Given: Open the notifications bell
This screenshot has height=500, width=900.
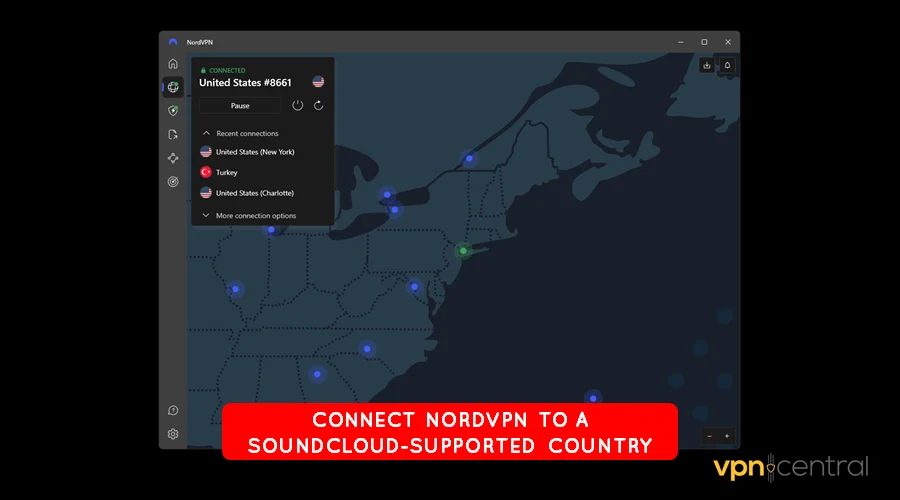Looking at the screenshot, I should point(727,65).
